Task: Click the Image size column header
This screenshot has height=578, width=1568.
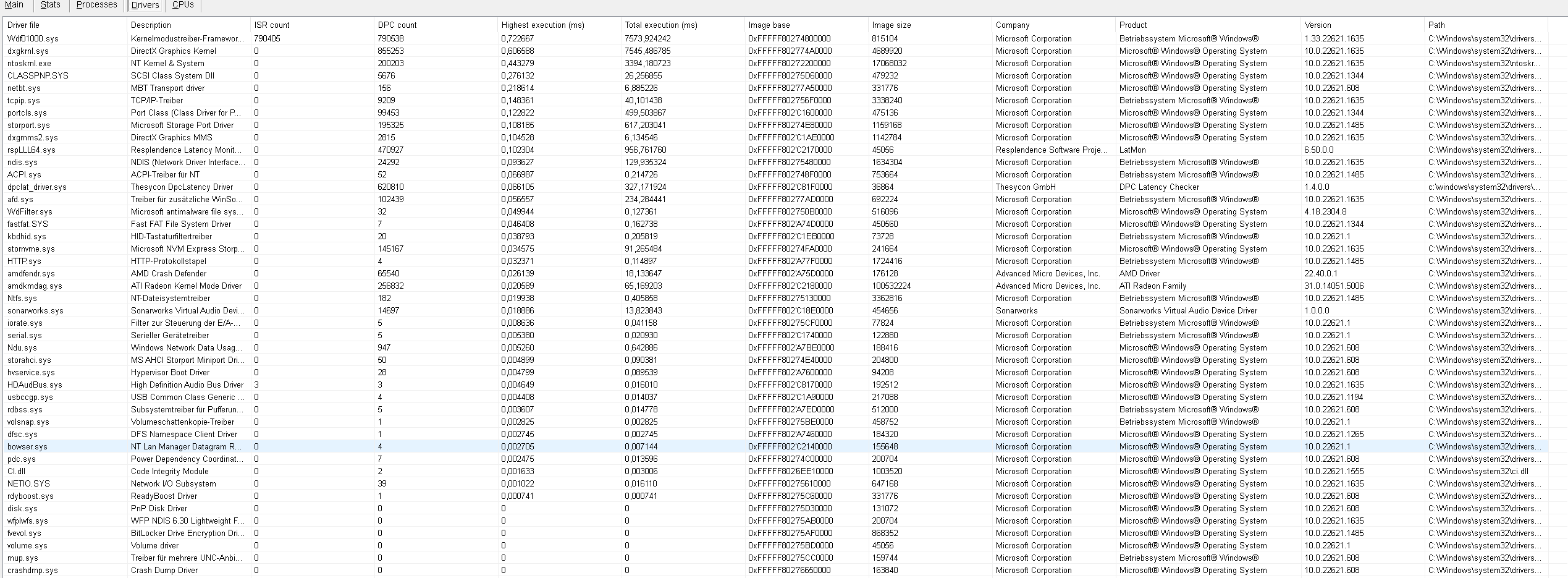Action: 929,25
